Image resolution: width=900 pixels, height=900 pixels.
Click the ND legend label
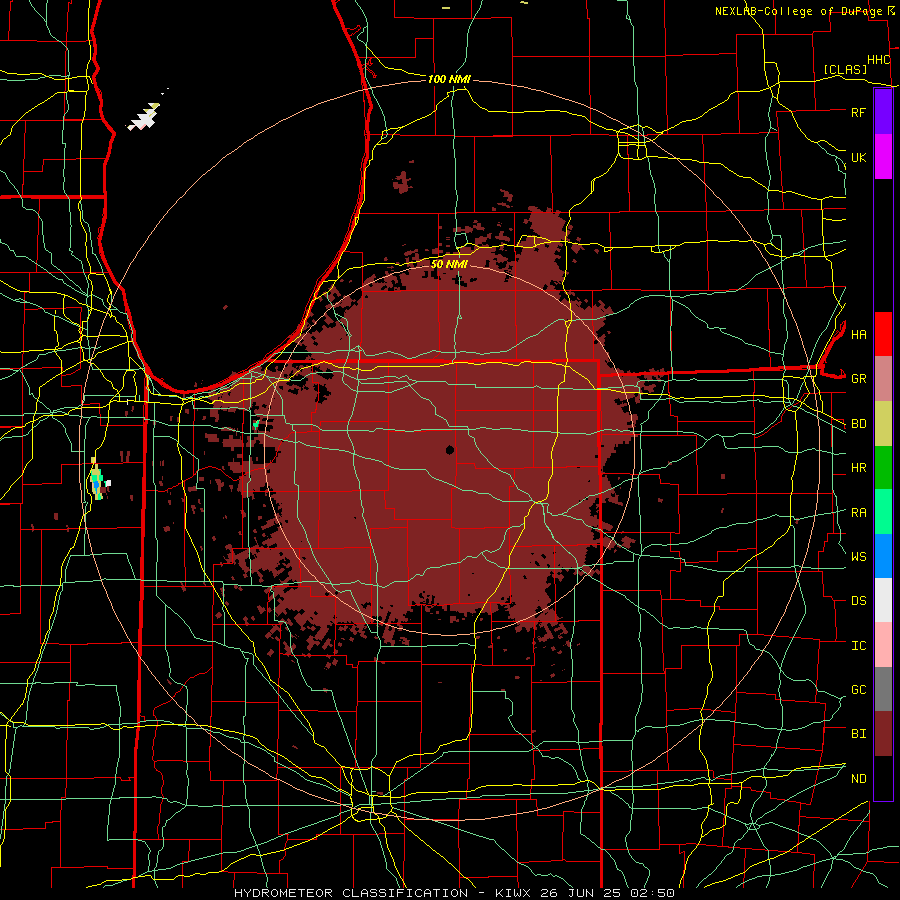click(x=858, y=779)
